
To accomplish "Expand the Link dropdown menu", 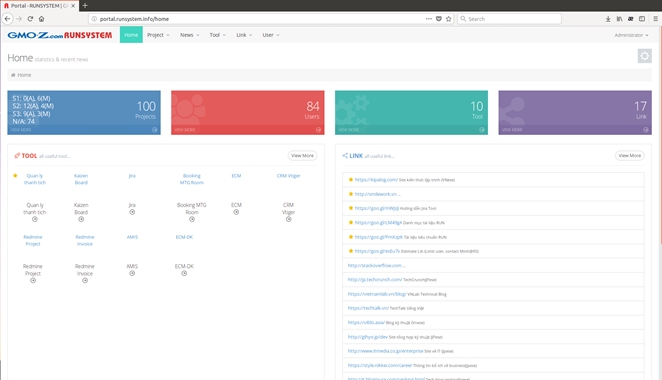I will click(x=244, y=35).
